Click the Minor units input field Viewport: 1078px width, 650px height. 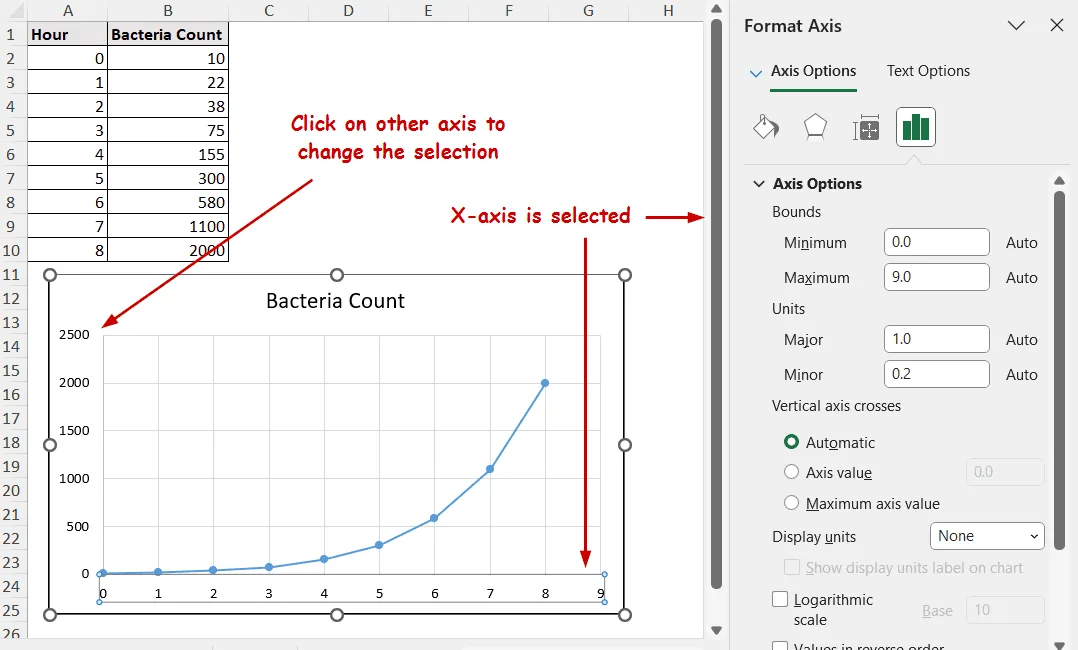pyautogui.click(x=936, y=374)
